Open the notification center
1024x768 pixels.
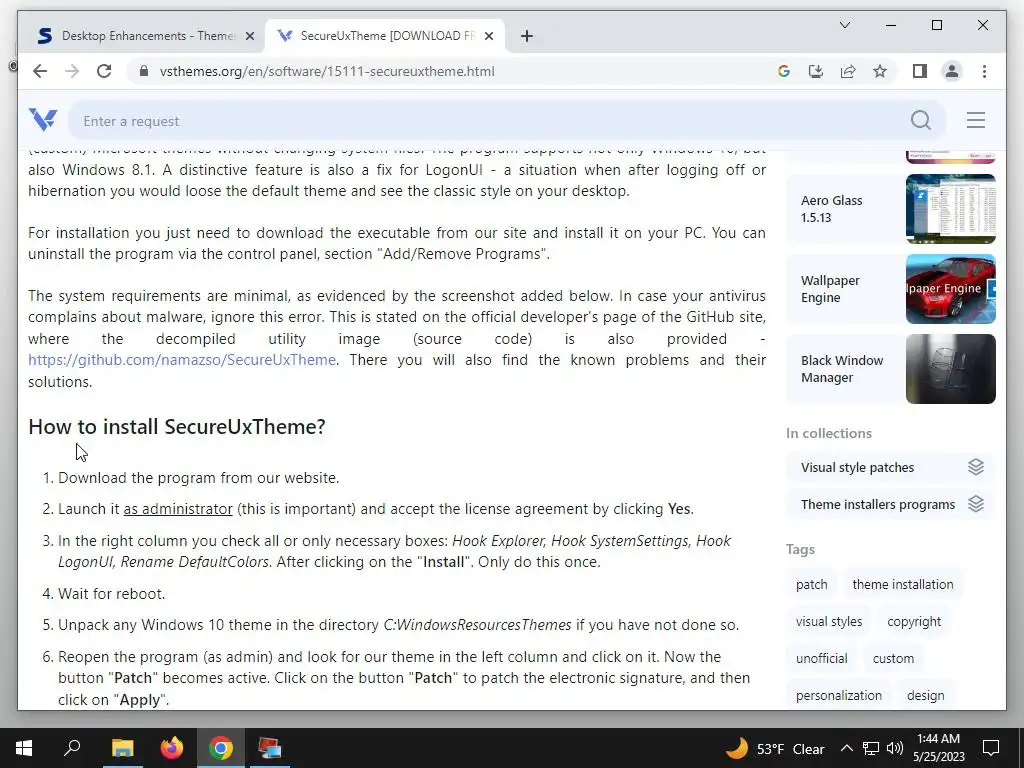(x=991, y=748)
